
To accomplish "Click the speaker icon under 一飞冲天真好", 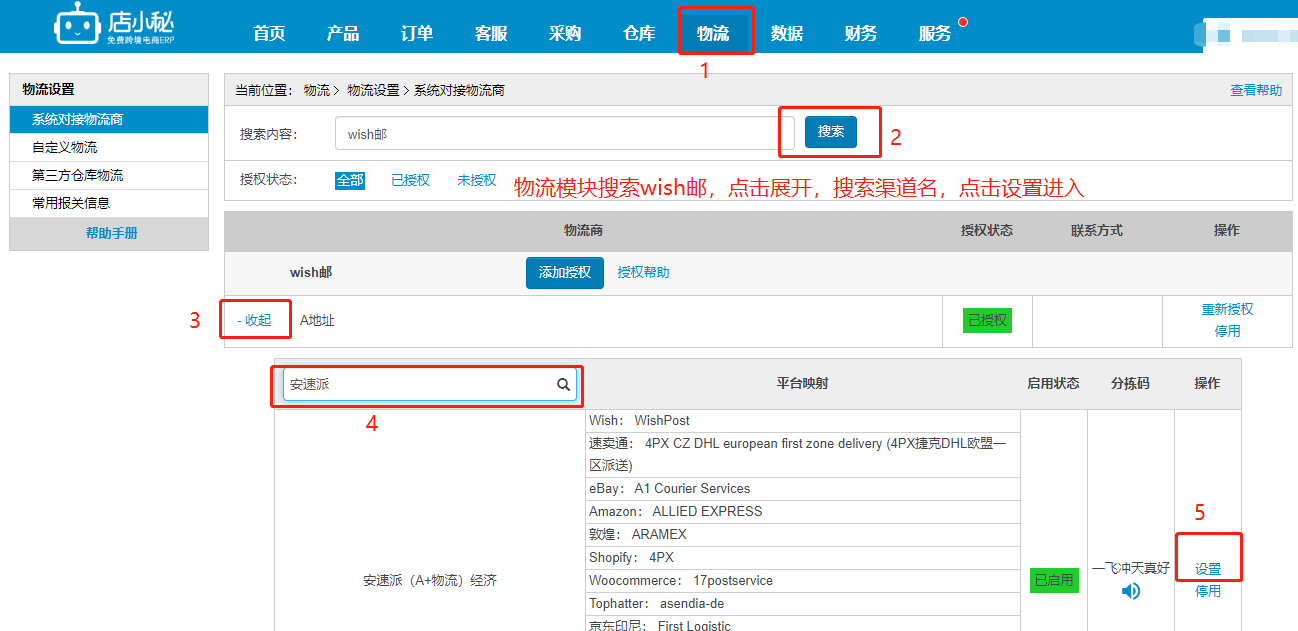I will click(1131, 591).
